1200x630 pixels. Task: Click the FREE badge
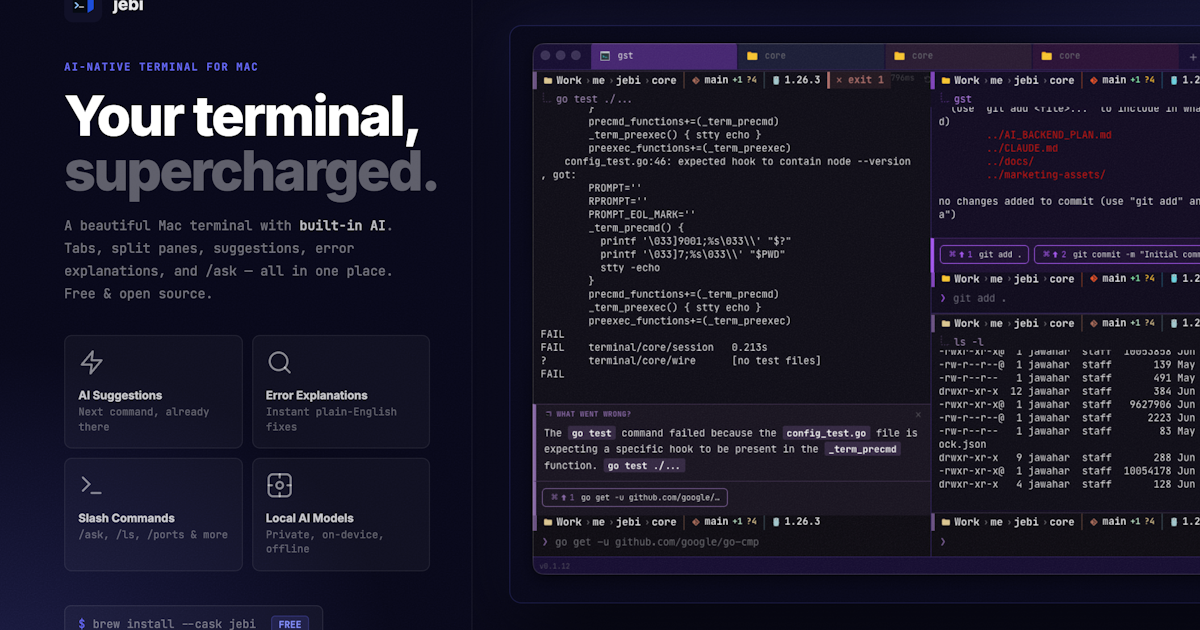[290, 624]
